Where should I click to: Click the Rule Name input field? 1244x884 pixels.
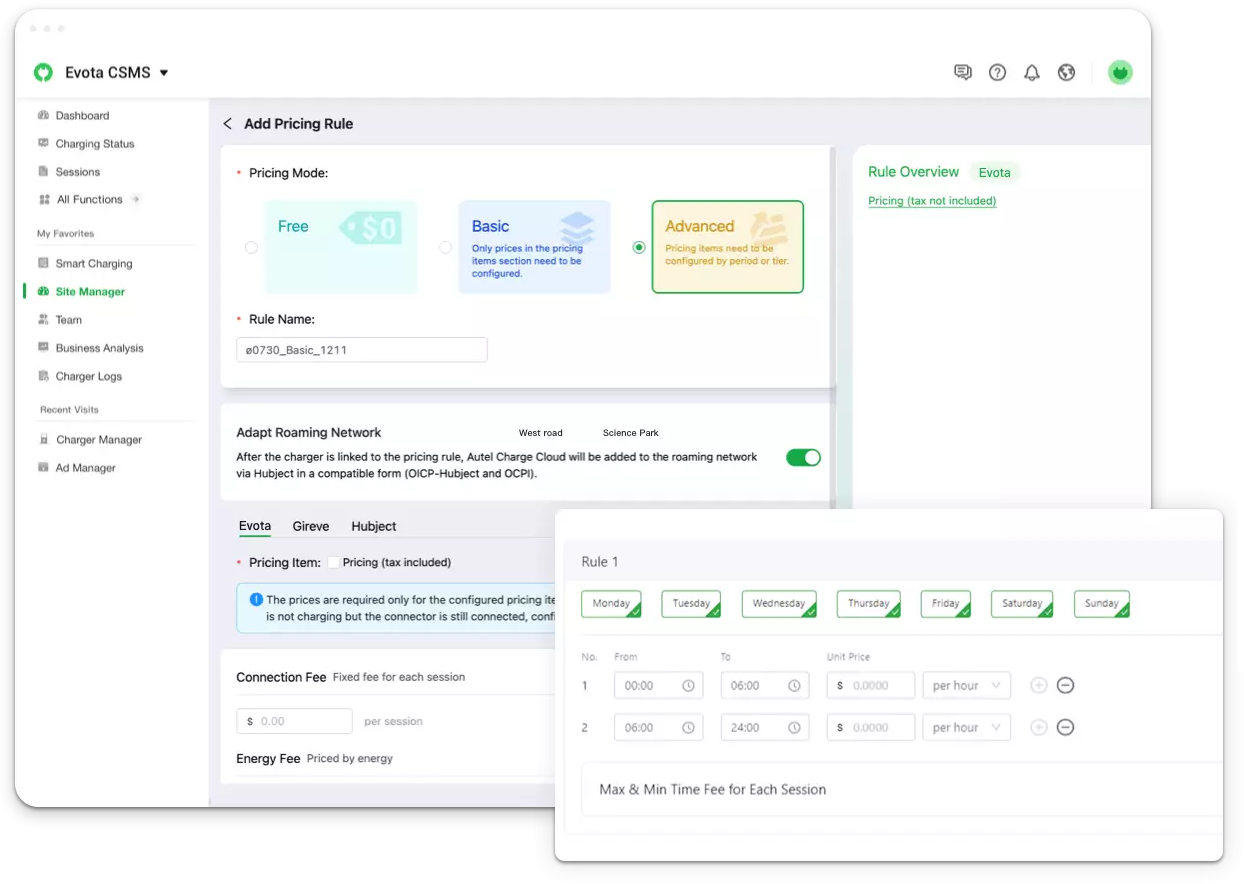coord(361,349)
